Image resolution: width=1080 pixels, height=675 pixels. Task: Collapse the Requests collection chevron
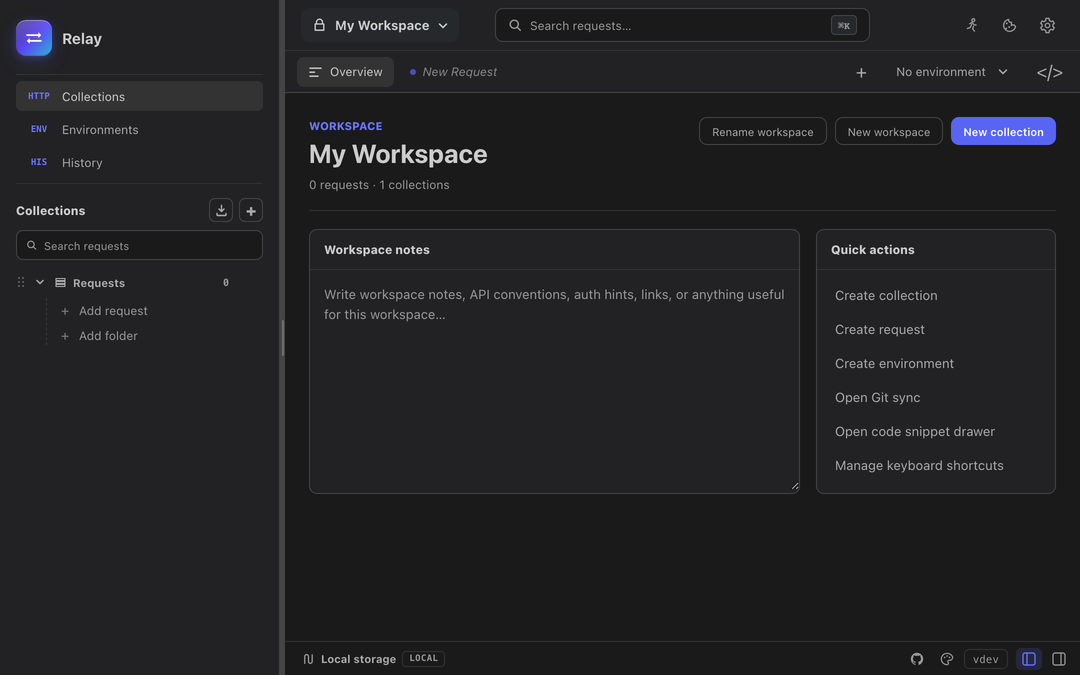pyautogui.click(x=40, y=282)
